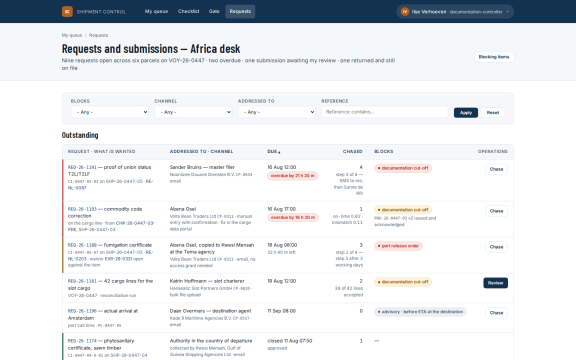This screenshot has height=360, width=576.
Task: Click 'closed 11 Aug 07:50' text
Action: [x=289, y=341]
